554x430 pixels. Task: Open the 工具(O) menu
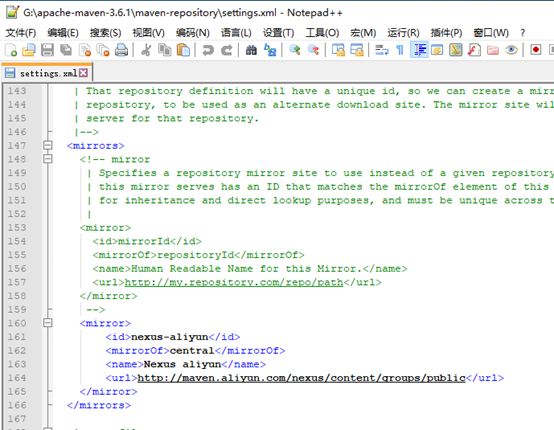[x=322, y=33]
